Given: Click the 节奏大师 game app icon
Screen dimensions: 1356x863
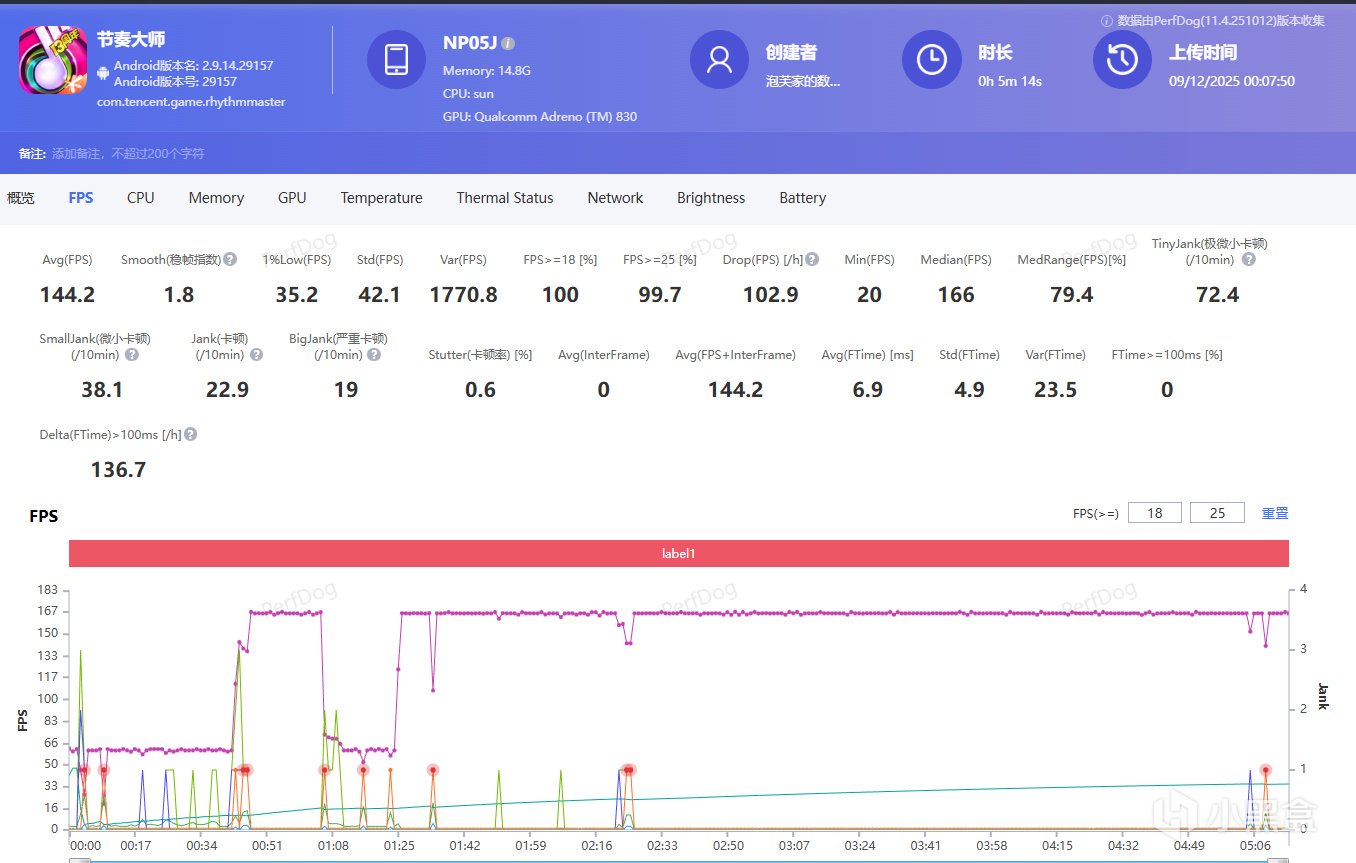Looking at the screenshot, I should (x=52, y=59).
